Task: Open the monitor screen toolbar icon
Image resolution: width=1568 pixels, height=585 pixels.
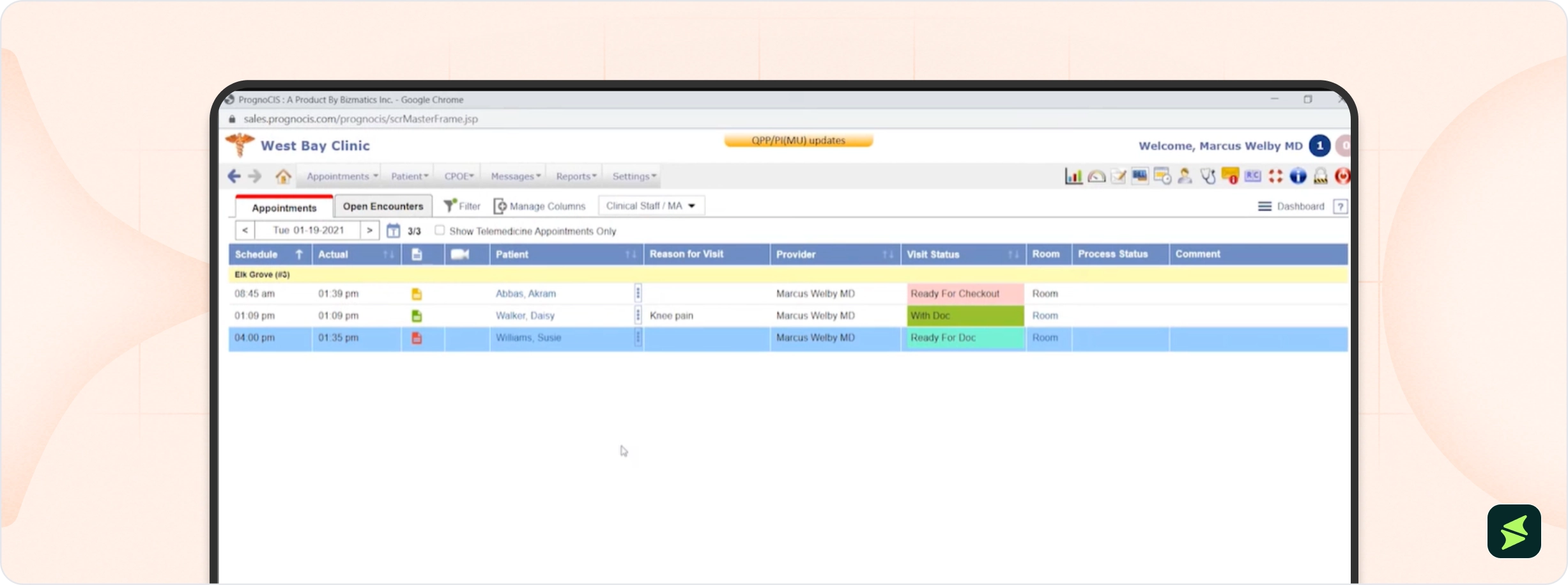Action: [x=1140, y=176]
